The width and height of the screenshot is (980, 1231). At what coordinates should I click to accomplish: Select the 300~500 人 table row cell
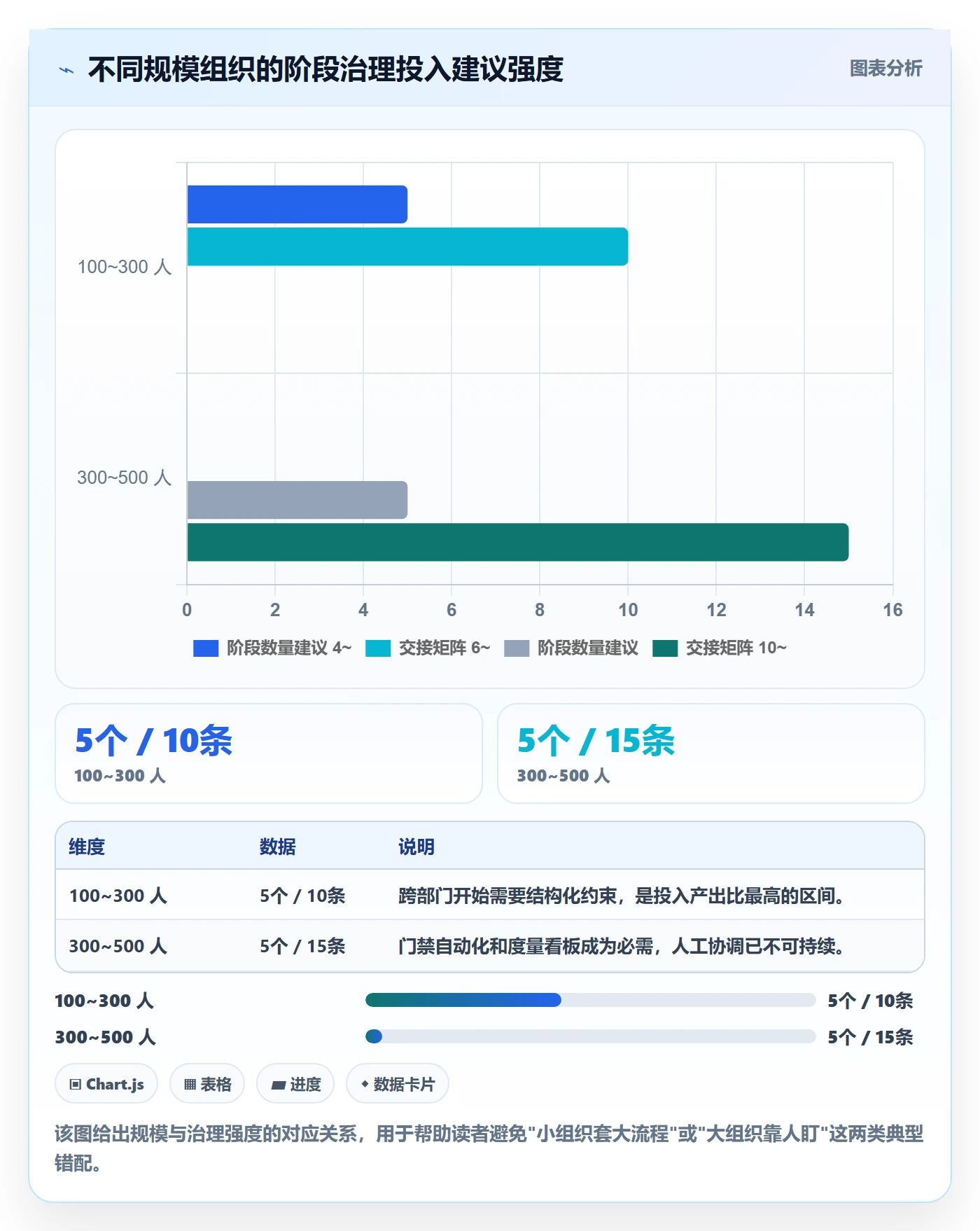118,946
